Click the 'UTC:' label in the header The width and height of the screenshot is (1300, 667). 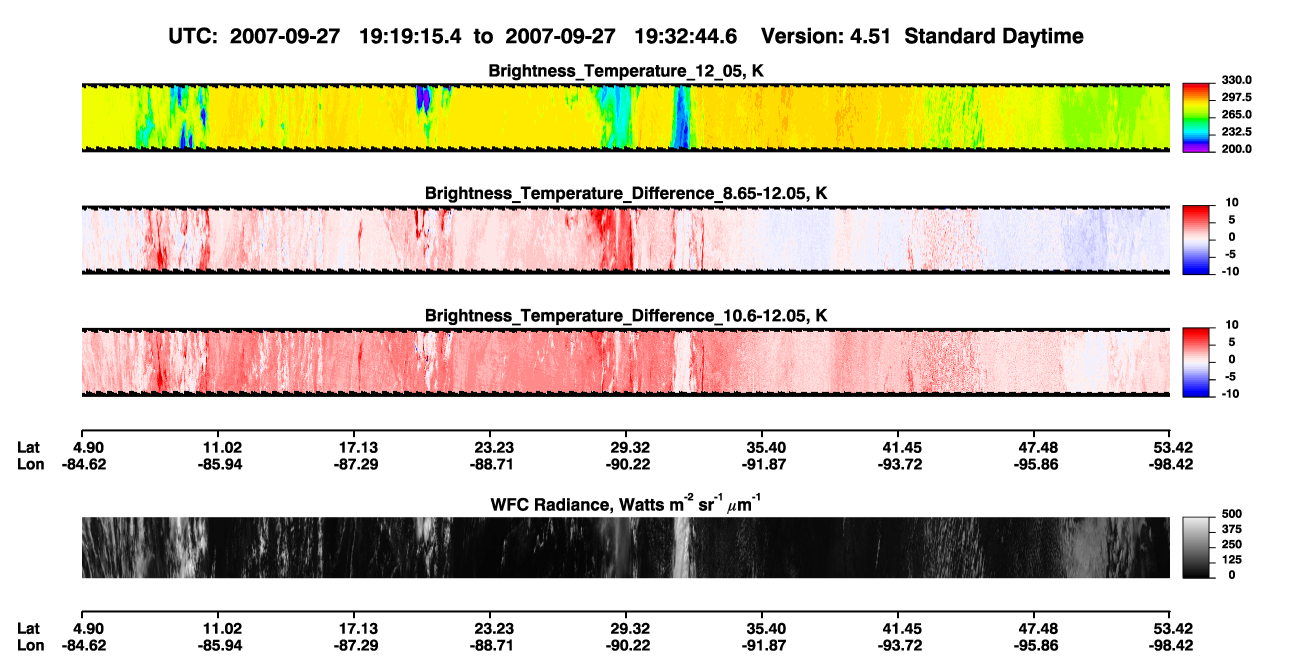(194, 37)
